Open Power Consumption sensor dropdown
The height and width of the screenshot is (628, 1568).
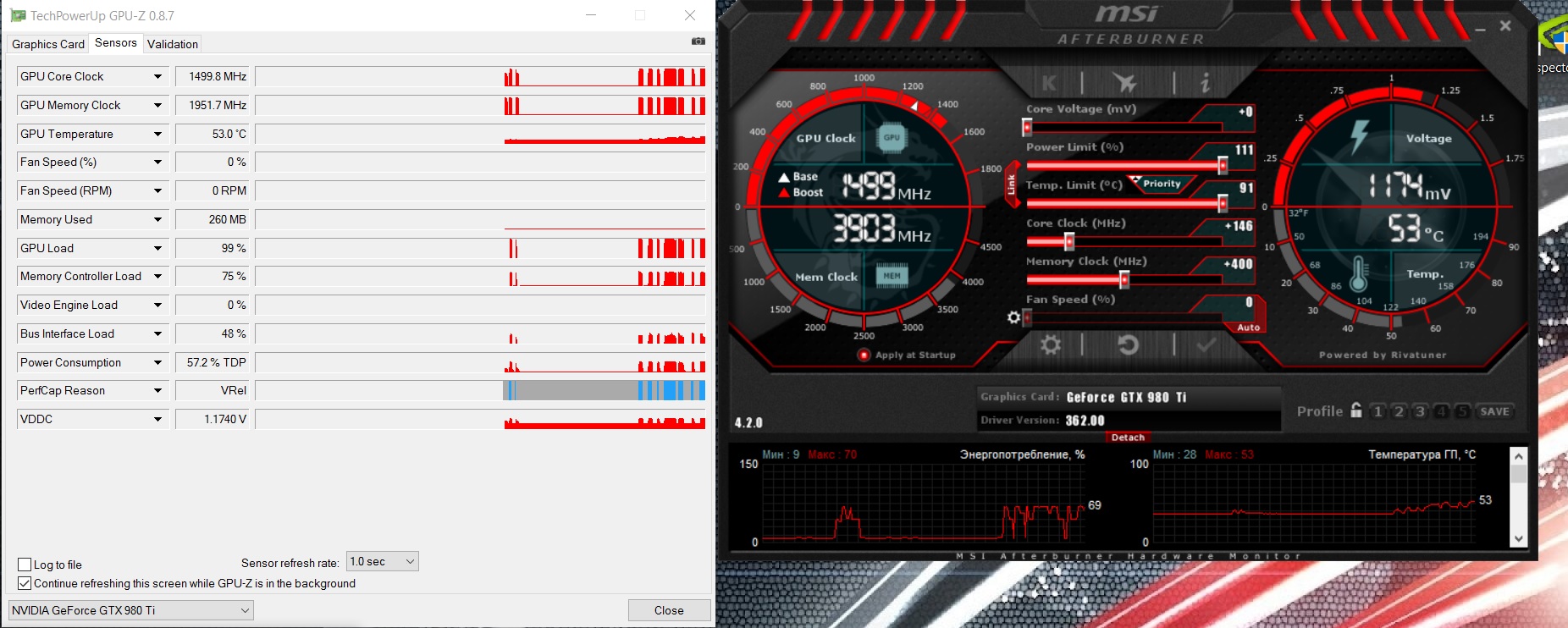tap(157, 362)
